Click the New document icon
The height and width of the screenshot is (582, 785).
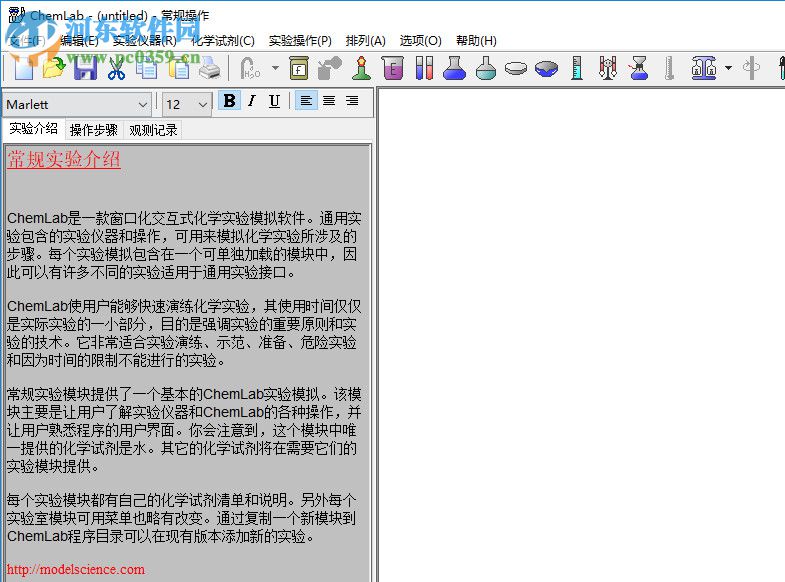[x=24, y=69]
